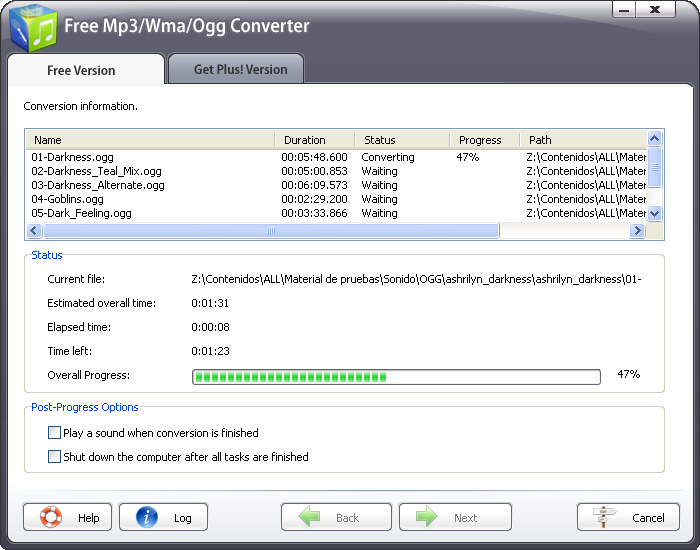Screen dimensions: 700x550
Task: Click the duration 00:03:33.866
Action: [x=314, y=213]
